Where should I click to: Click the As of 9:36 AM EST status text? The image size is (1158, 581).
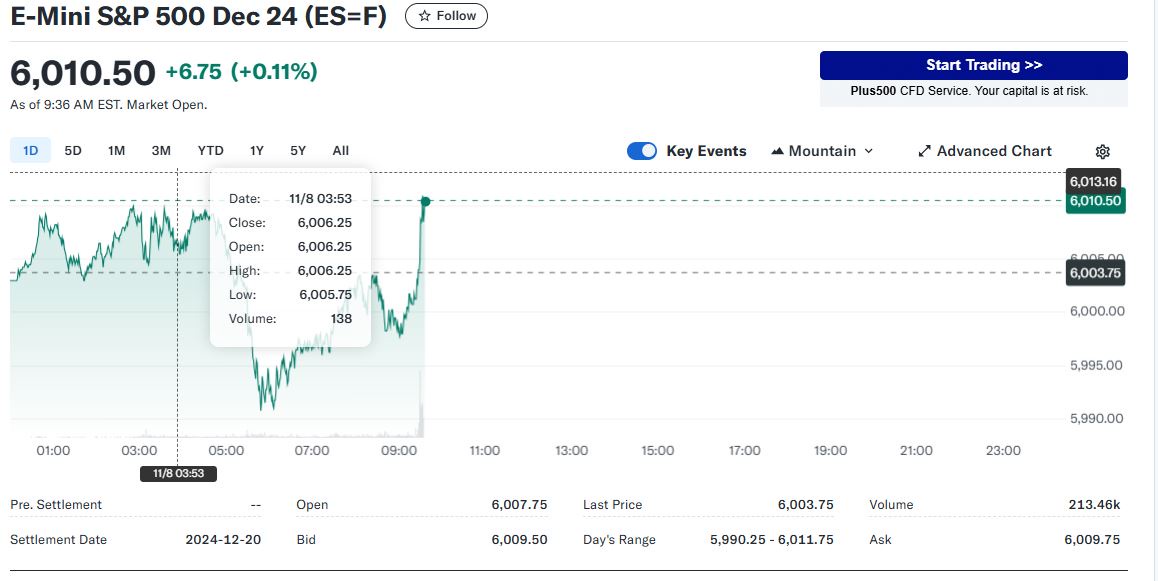109,105
